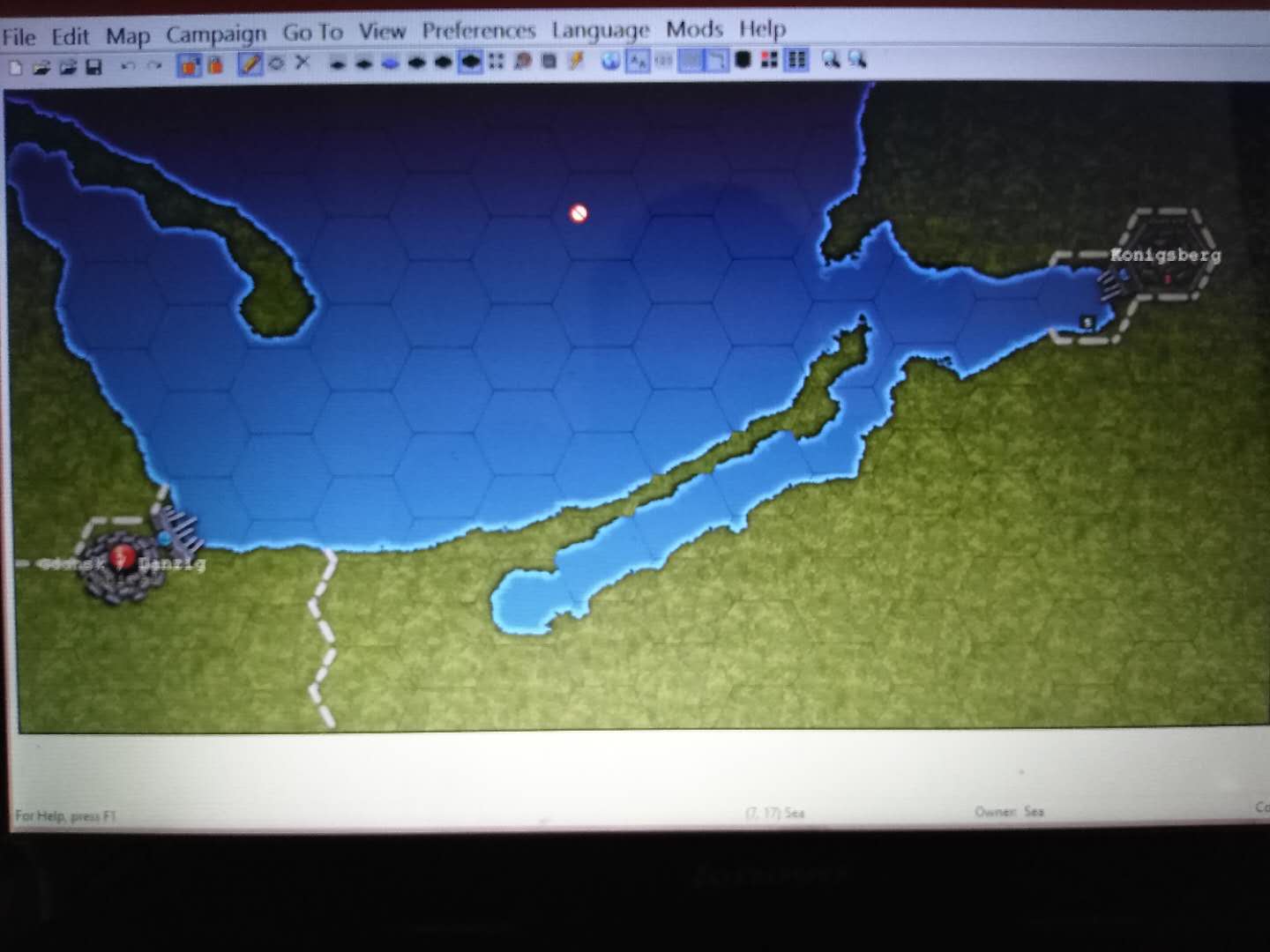Viewport: 1270px width, 952px height.
Task: Click the Danzig port icon
Action: 179,529
